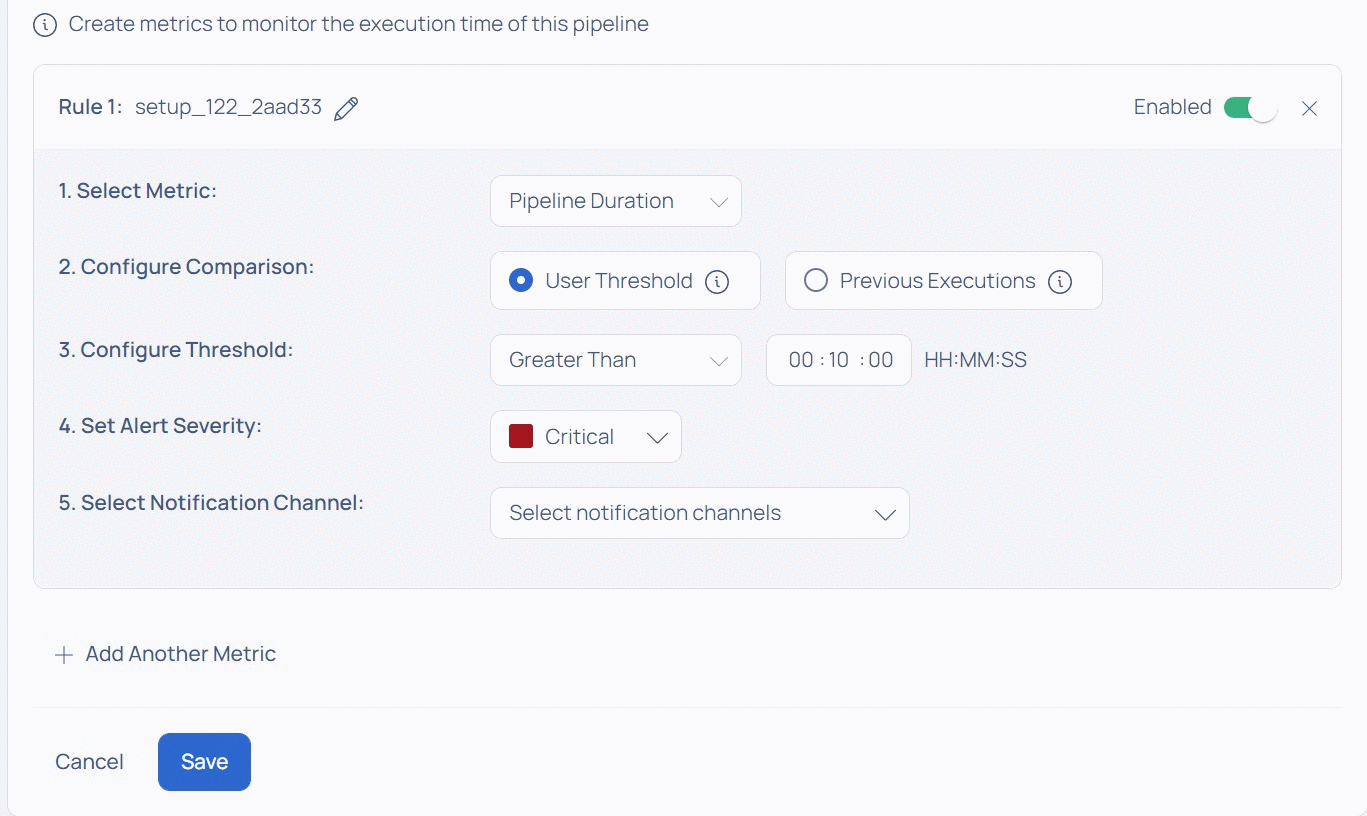Click the '2. Configure Comparison:' label
The width and height of the screenshot is (1367, 816).
(x=186, y=267)
